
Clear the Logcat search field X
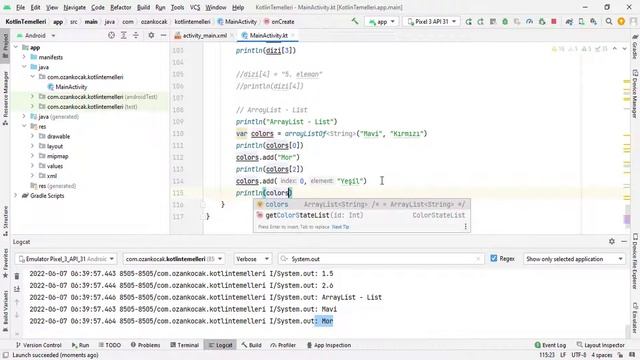(478, 259)
